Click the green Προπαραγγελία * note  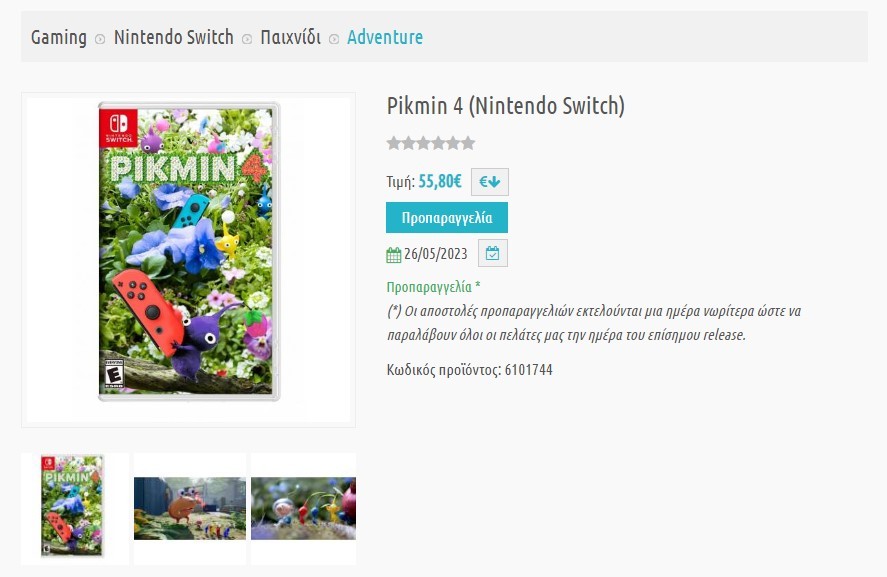[x=434, y=286]
